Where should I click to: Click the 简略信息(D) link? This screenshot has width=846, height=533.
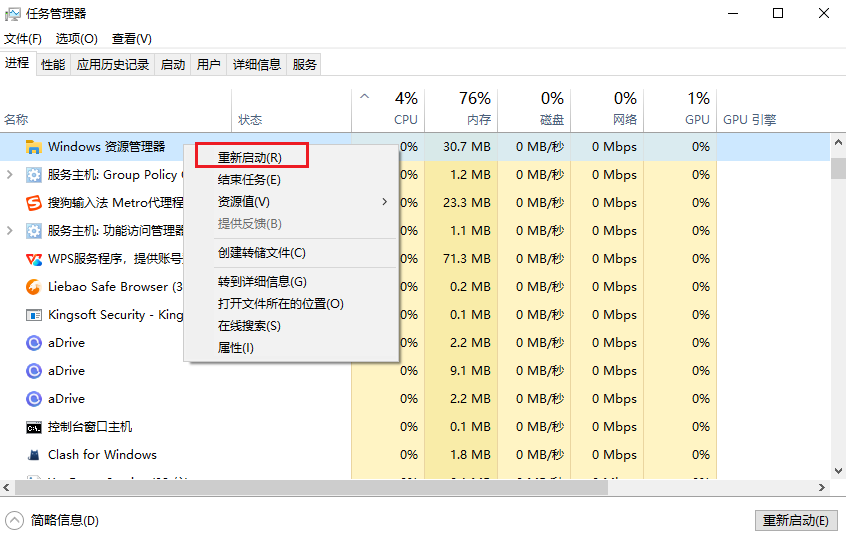tap(65, 521)
